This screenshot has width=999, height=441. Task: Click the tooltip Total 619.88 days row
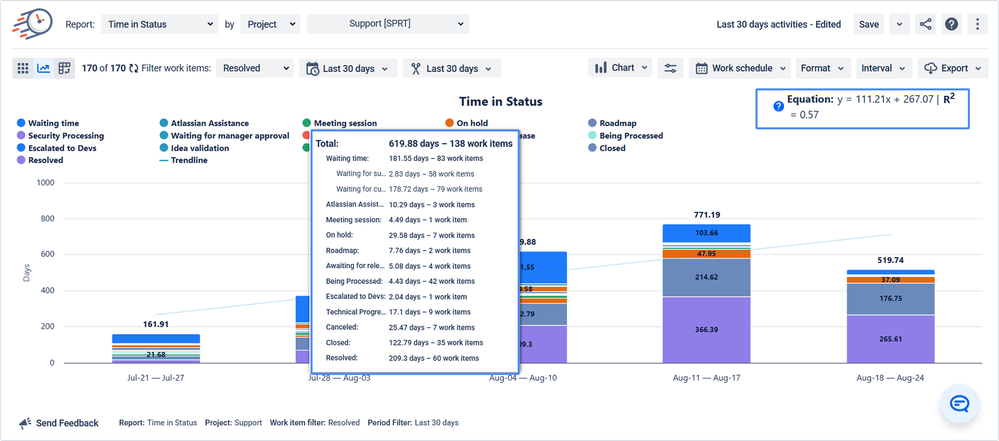[414, 144]
